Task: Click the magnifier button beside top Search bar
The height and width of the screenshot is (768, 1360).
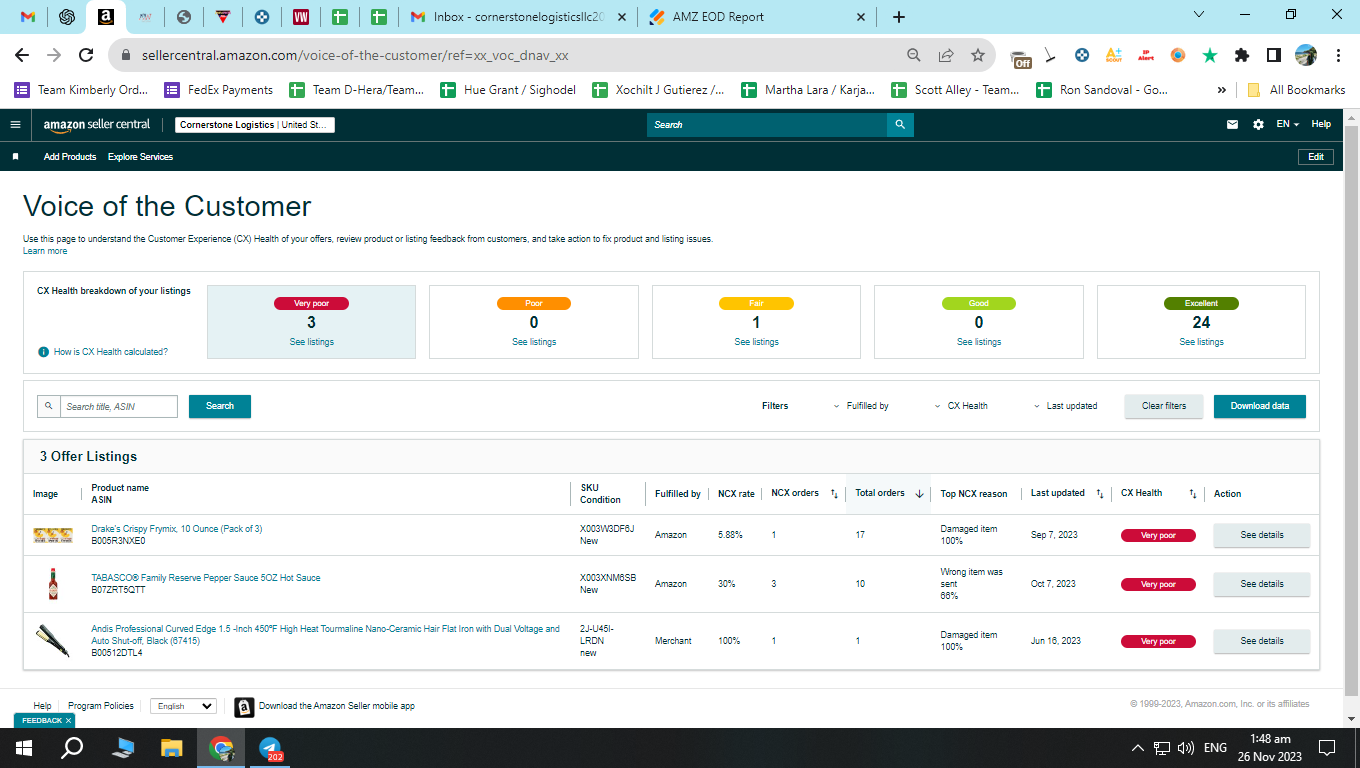Action: (900, 125)
